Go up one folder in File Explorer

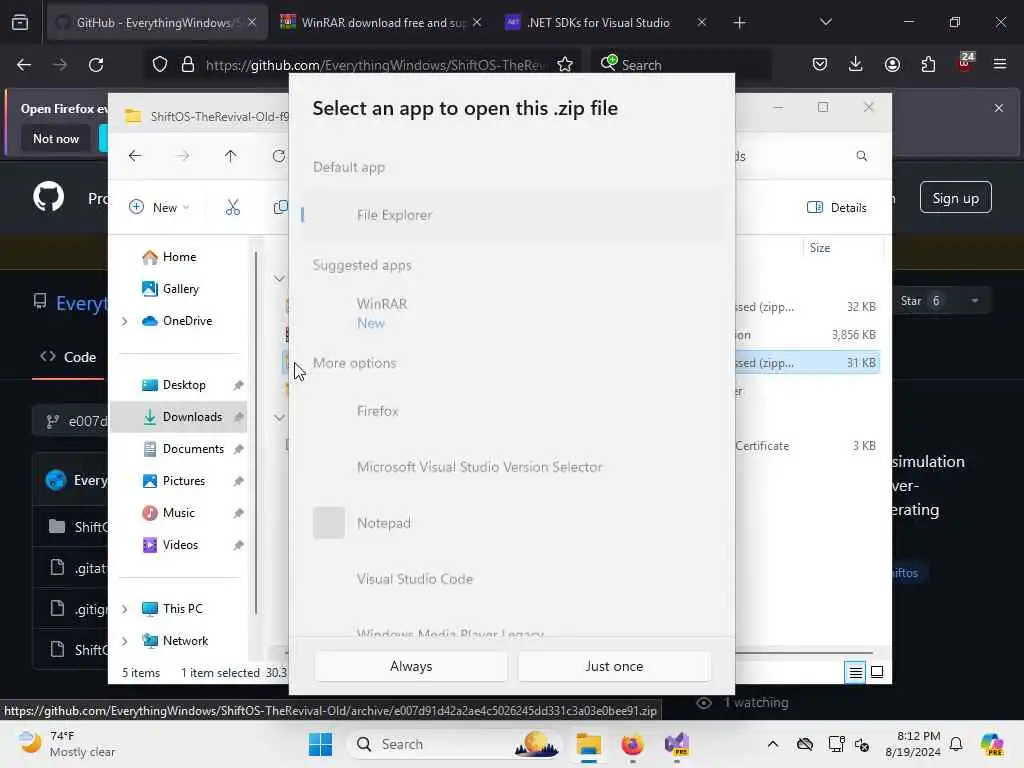231,156
